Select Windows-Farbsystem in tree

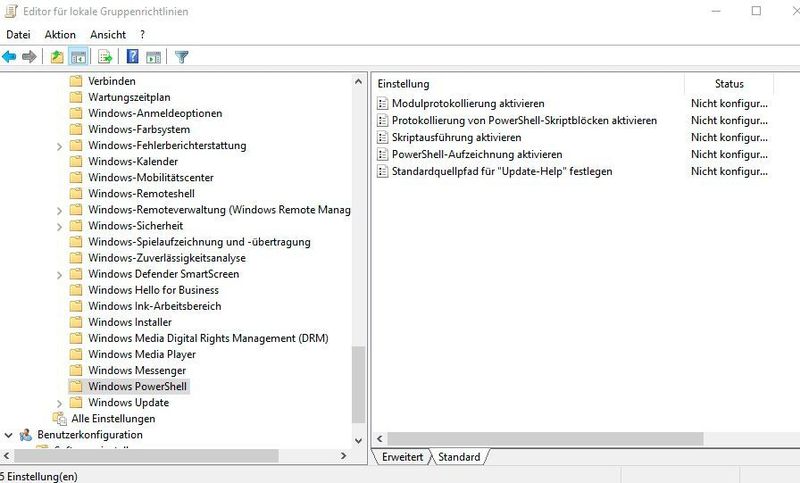click(x=139, y=129)
